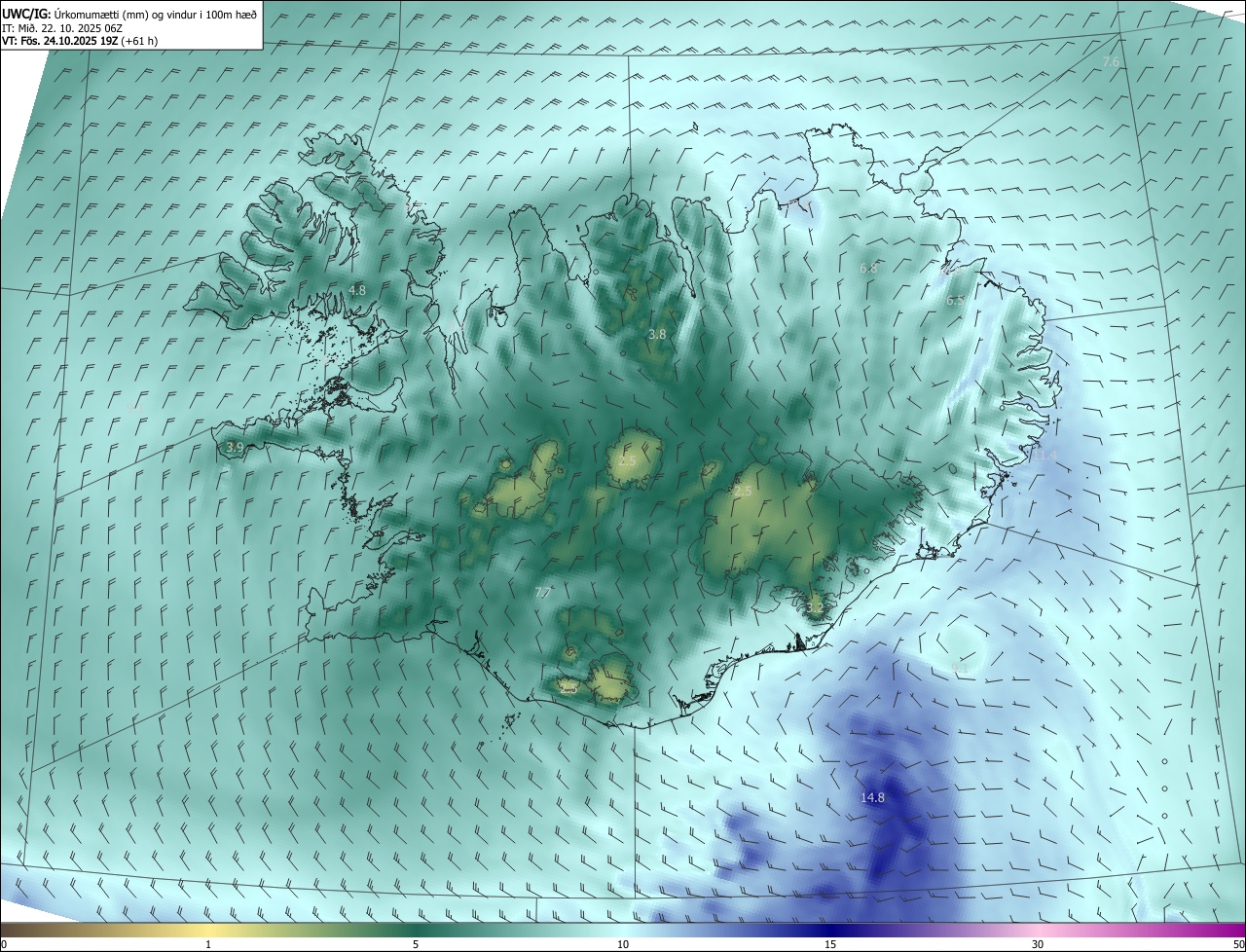The height and width of the screenshot is (952, 1246).
Task: Click the 6.8 value label
Action: [x=868, y=268]
